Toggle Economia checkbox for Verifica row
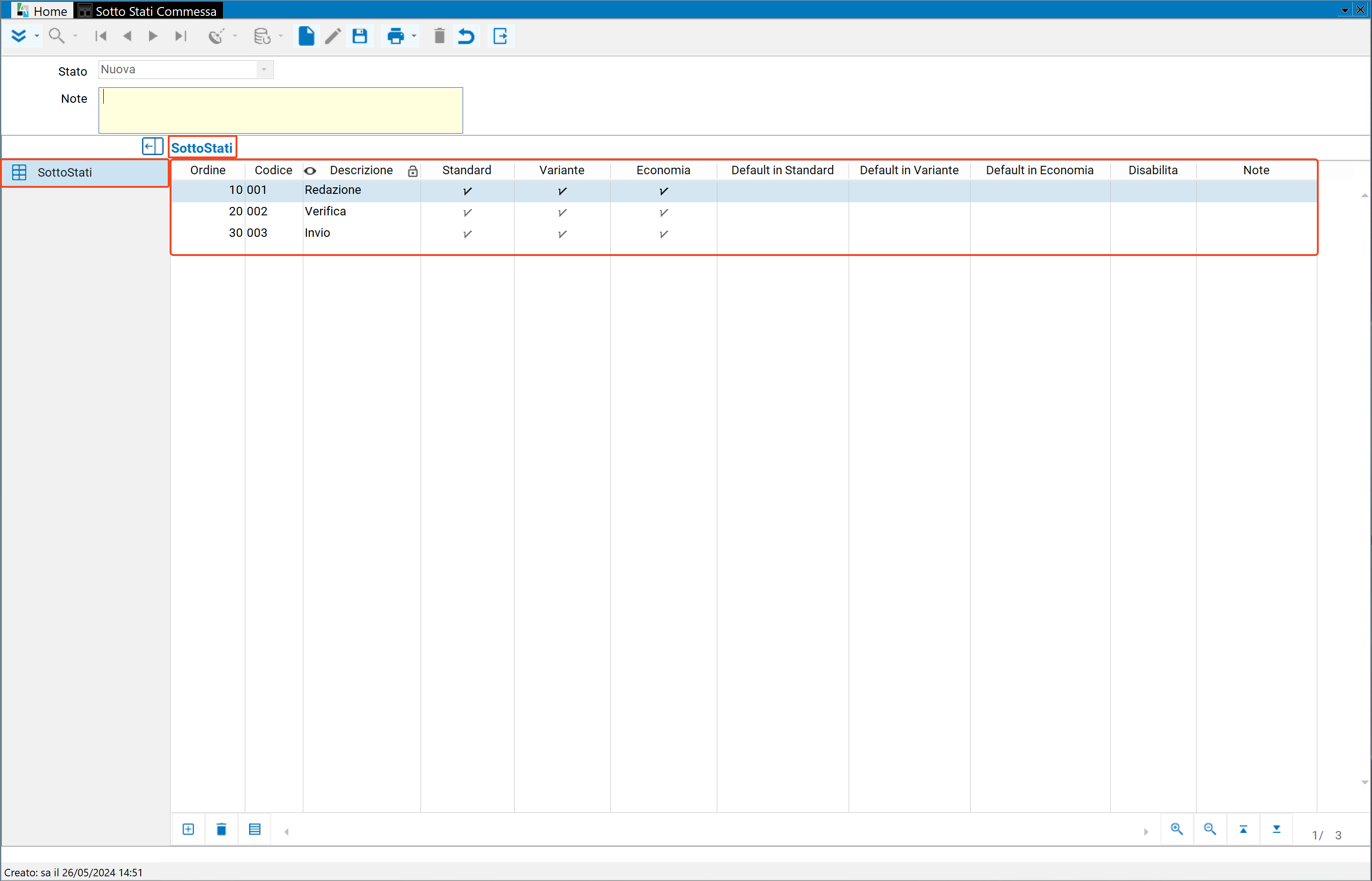Viewport: 1372px width, 881px height. (664, 212)
